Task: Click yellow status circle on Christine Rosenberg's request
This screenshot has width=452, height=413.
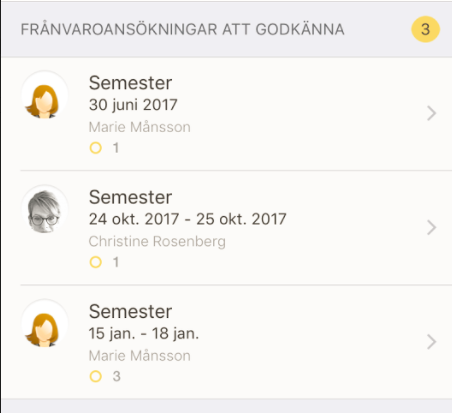Action: click(x=96, y=262)
